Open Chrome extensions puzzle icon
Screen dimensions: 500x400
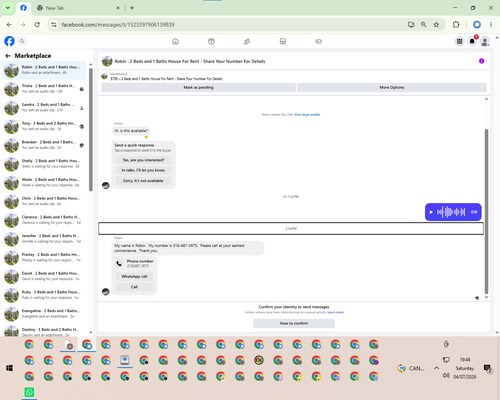456,25
